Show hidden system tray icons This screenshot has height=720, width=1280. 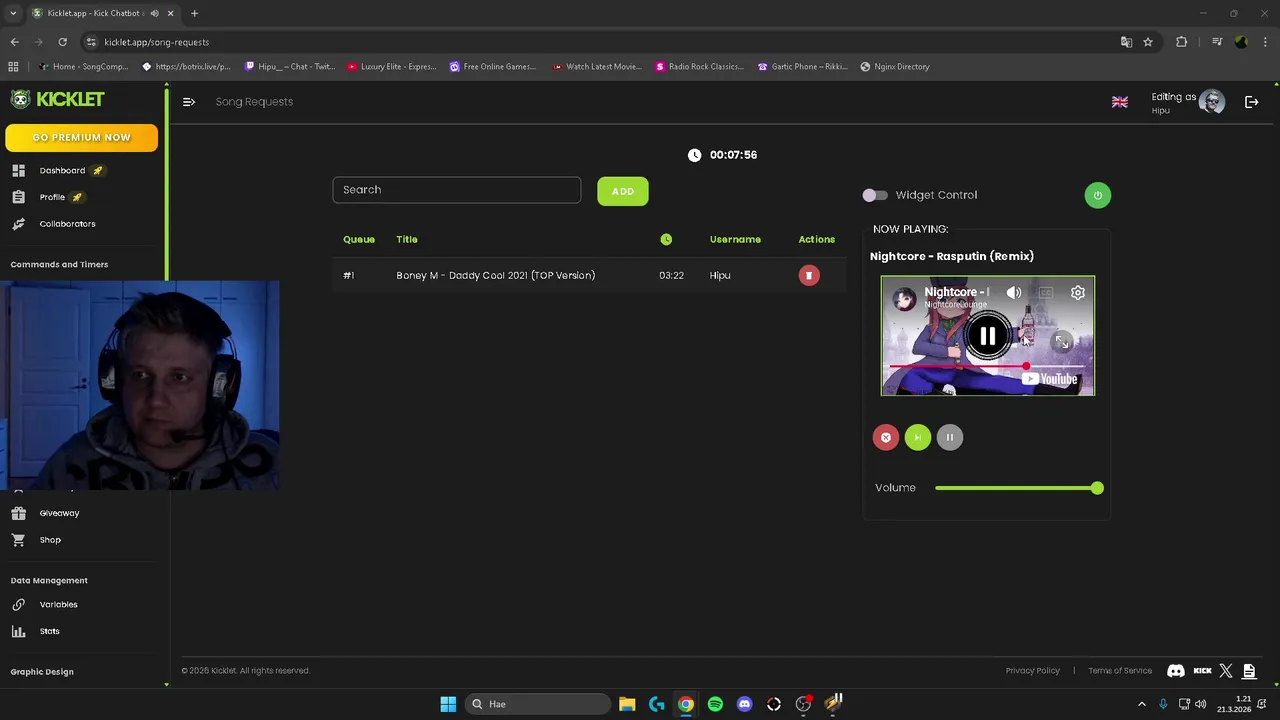tap(1142, 704)
